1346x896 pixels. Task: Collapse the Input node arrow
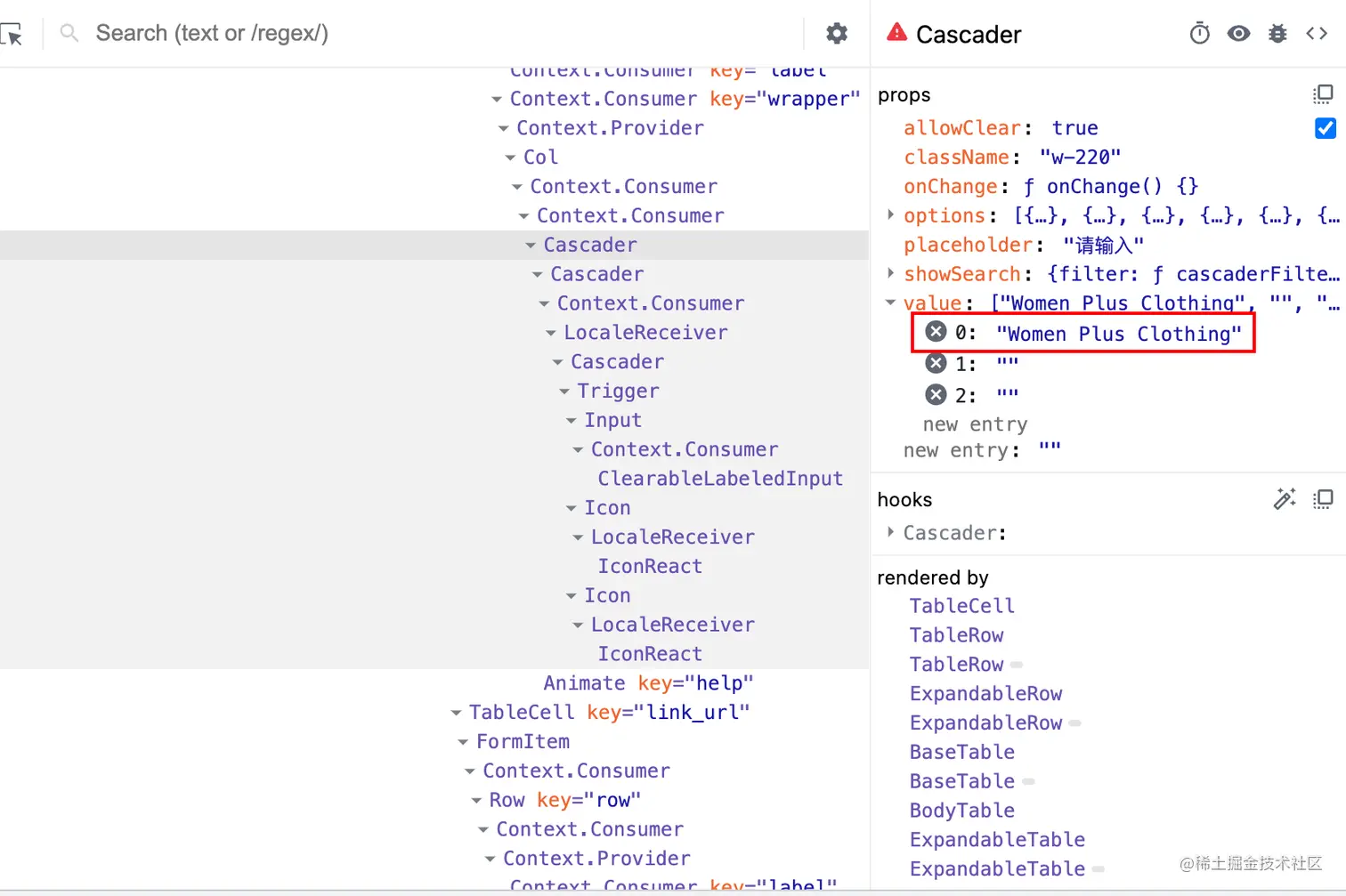572,420
